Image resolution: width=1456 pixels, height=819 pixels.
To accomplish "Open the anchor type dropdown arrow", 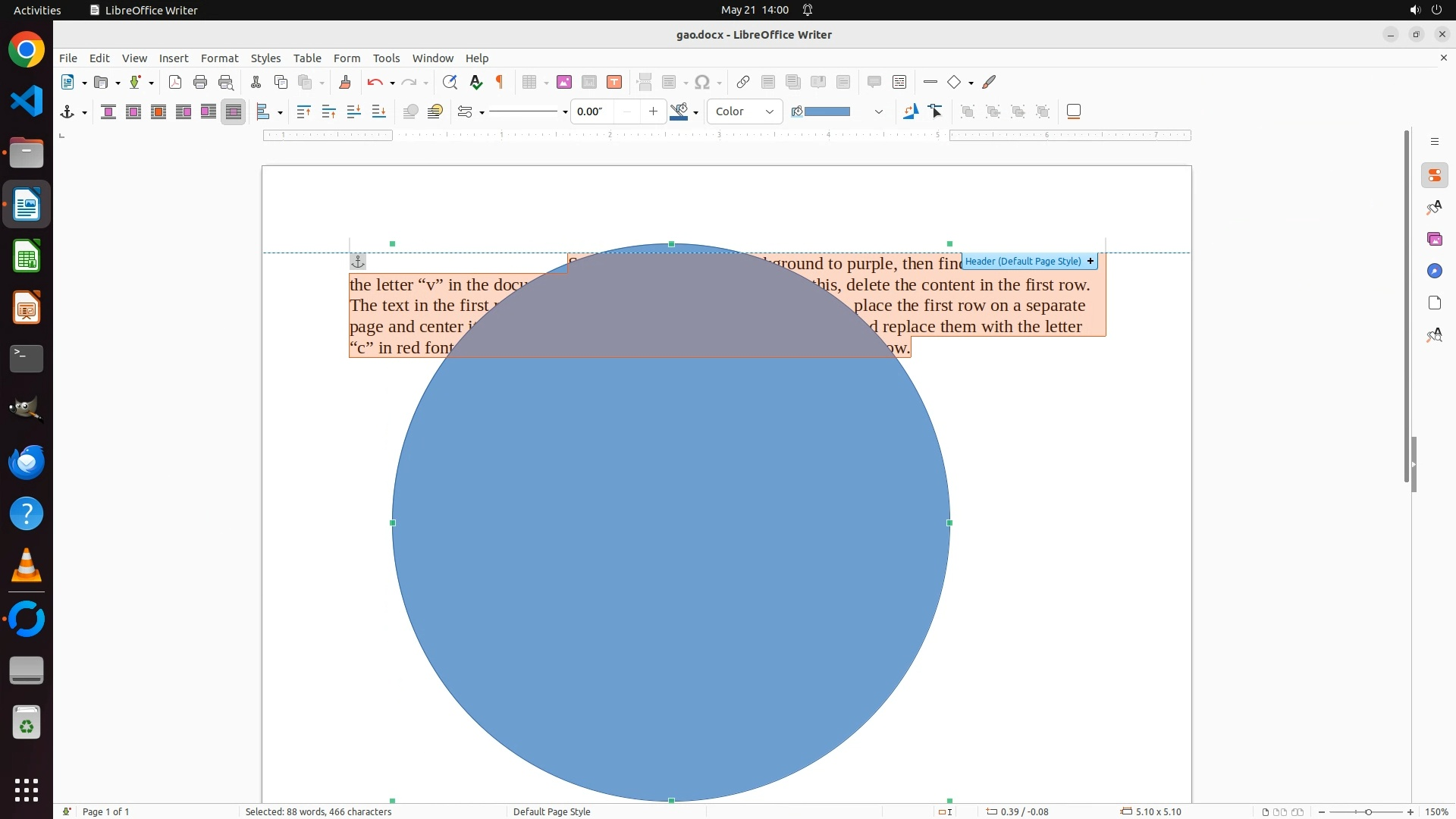I will (x=84, y=112).
